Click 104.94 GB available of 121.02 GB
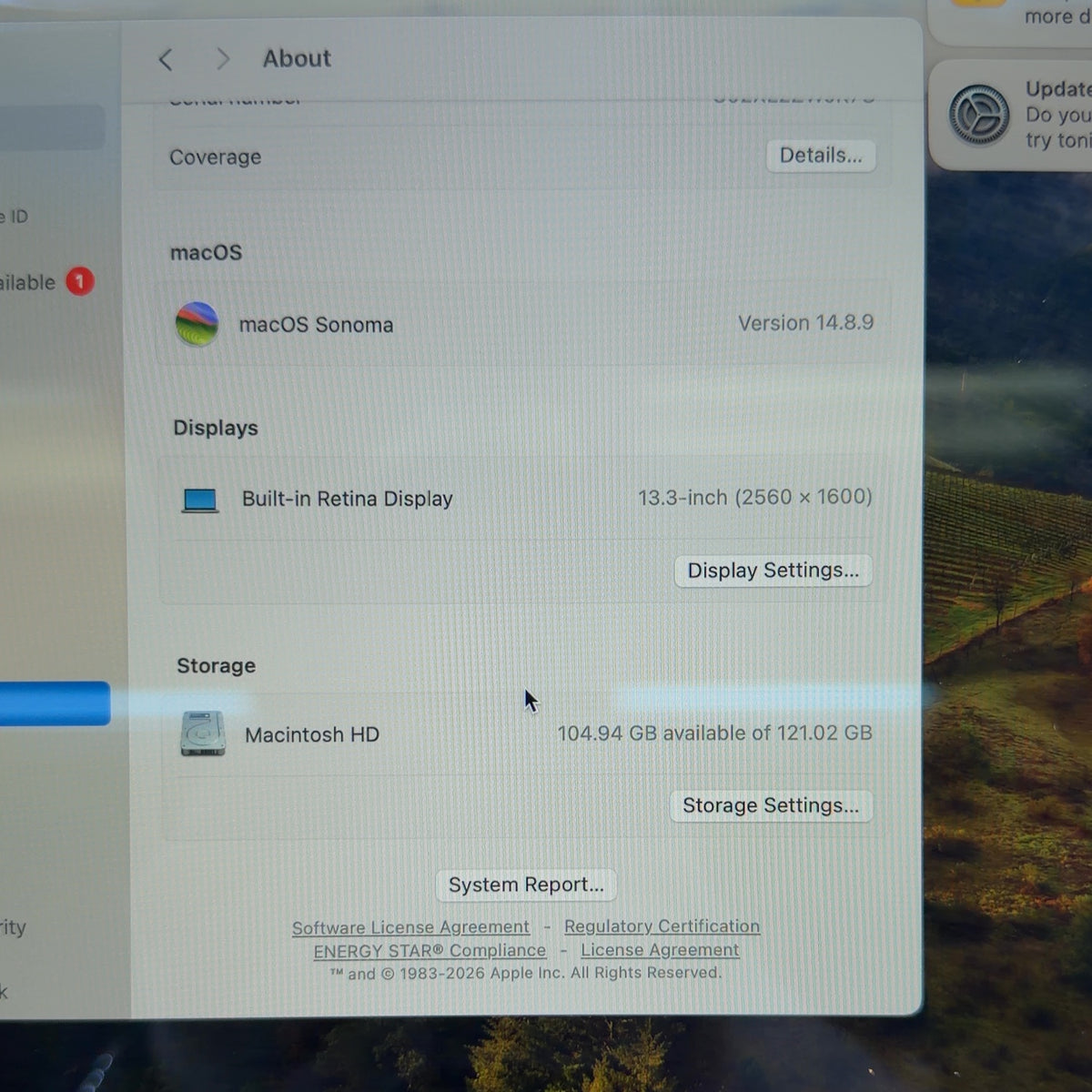 click(x=714, y=733)
